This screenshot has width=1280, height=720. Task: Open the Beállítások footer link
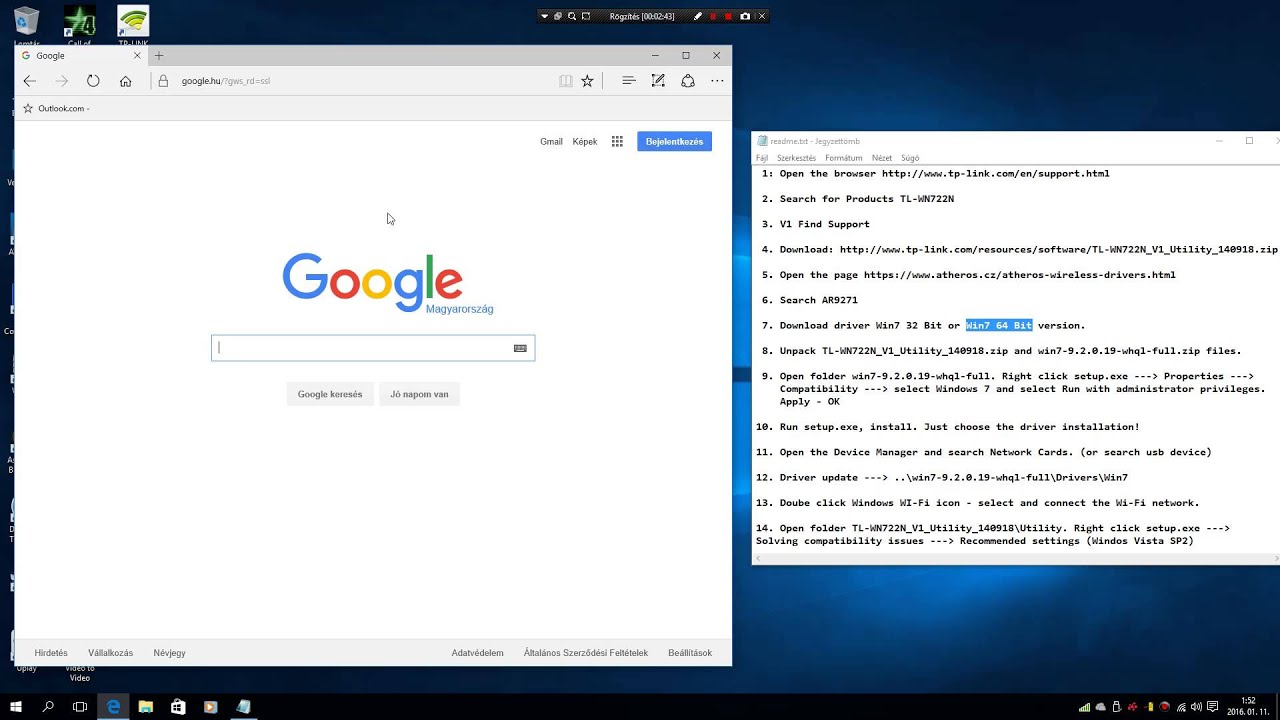click(x=690, y=653)
